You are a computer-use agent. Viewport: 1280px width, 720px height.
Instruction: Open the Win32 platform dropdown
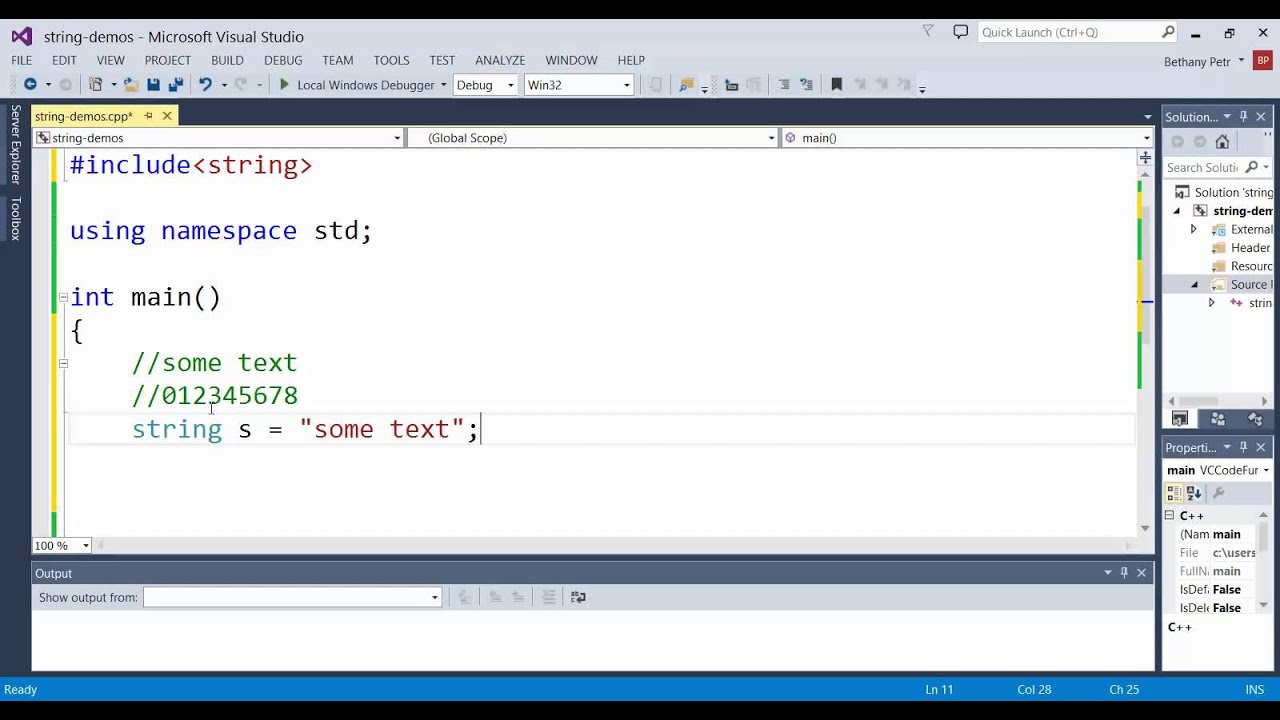tap(627, 85)
